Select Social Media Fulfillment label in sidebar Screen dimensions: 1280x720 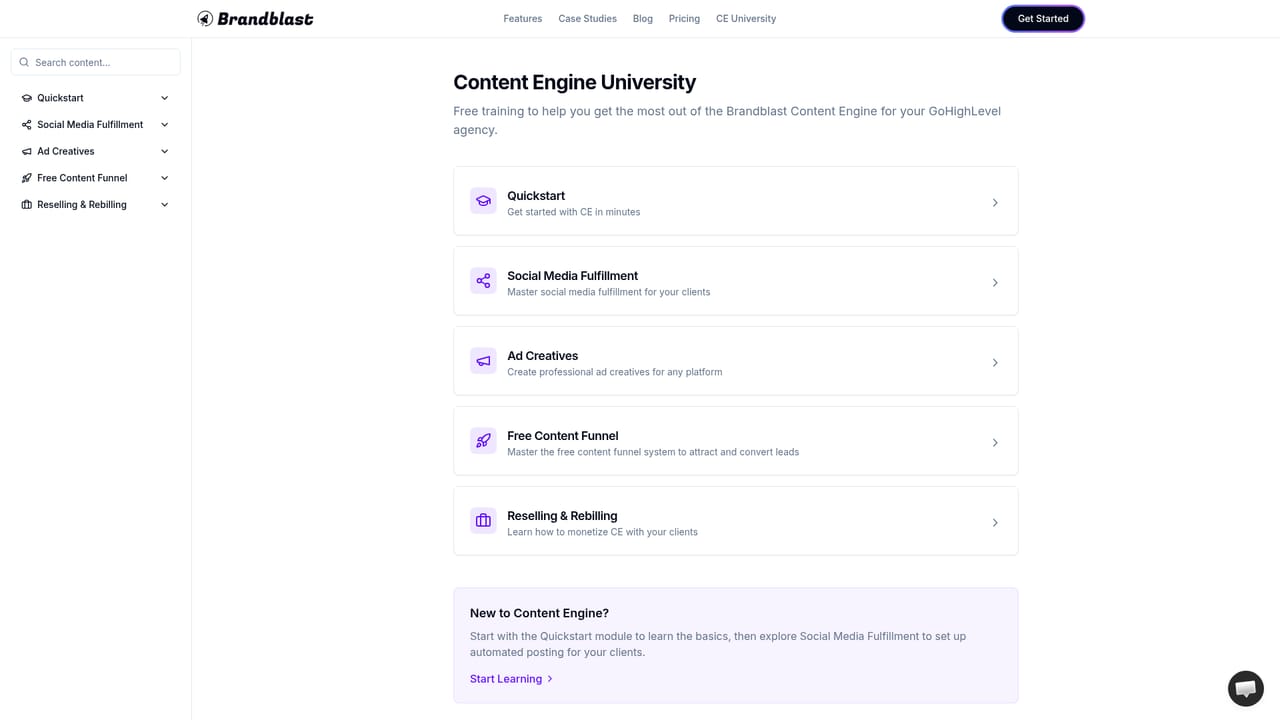click(x=90, y=125)
